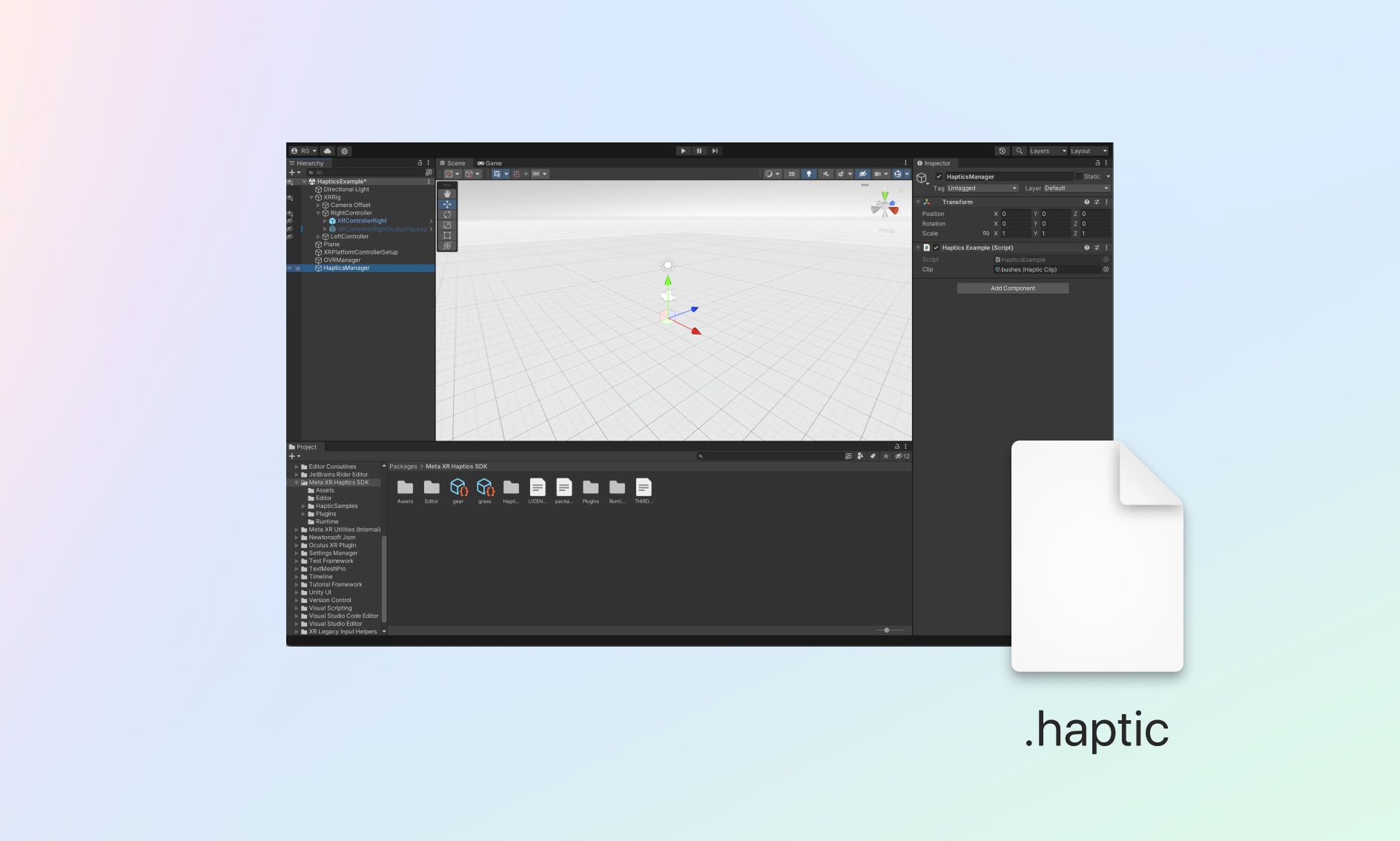
Task: Click the Pause button
Action: (x=699, y=151)
